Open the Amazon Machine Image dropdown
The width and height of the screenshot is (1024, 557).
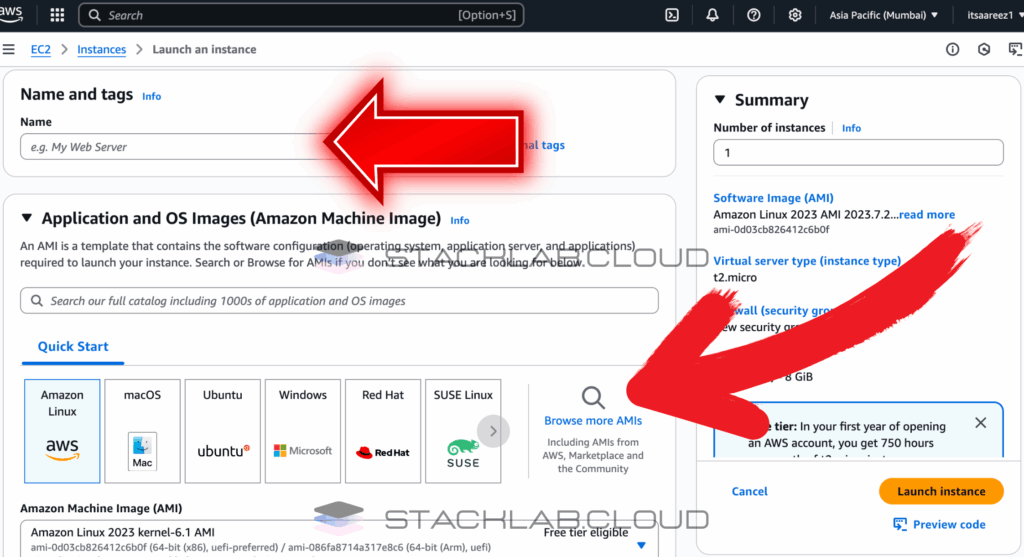pyautogui.click(x=339, y=539)
